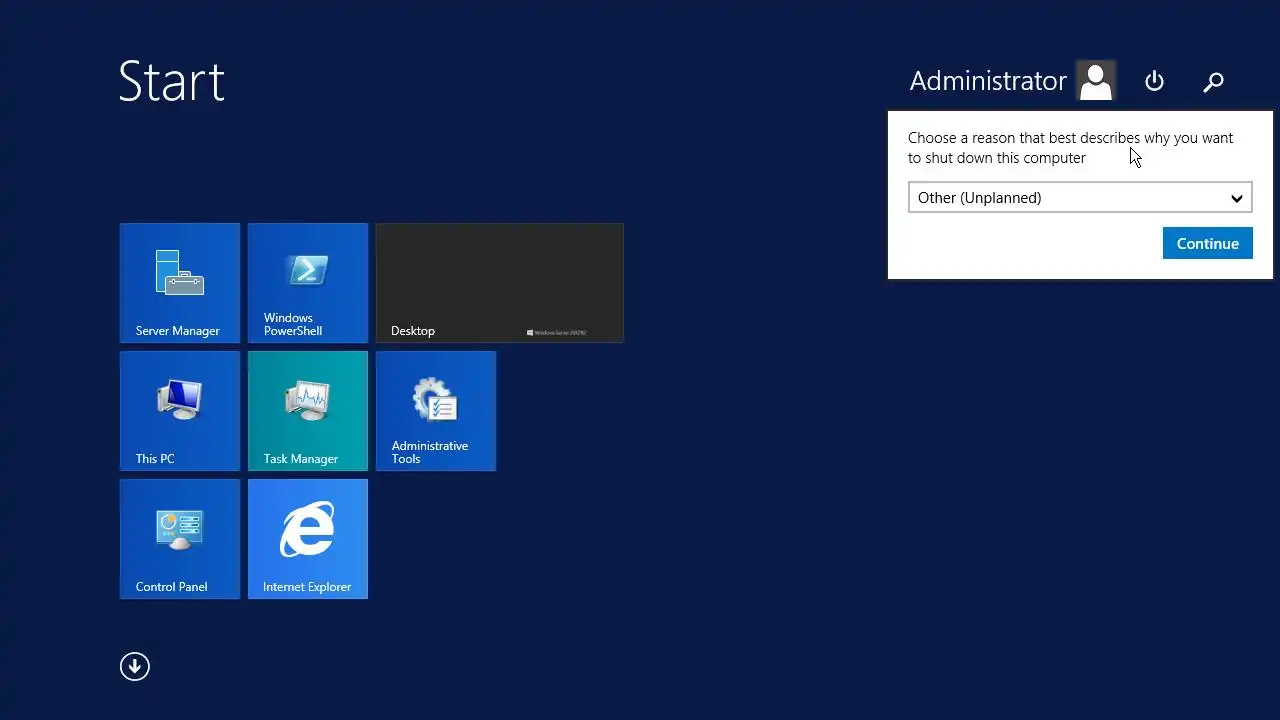Open the Desktop tile
This screenshot has height=720, width=1280.
[x=500, y=283]
